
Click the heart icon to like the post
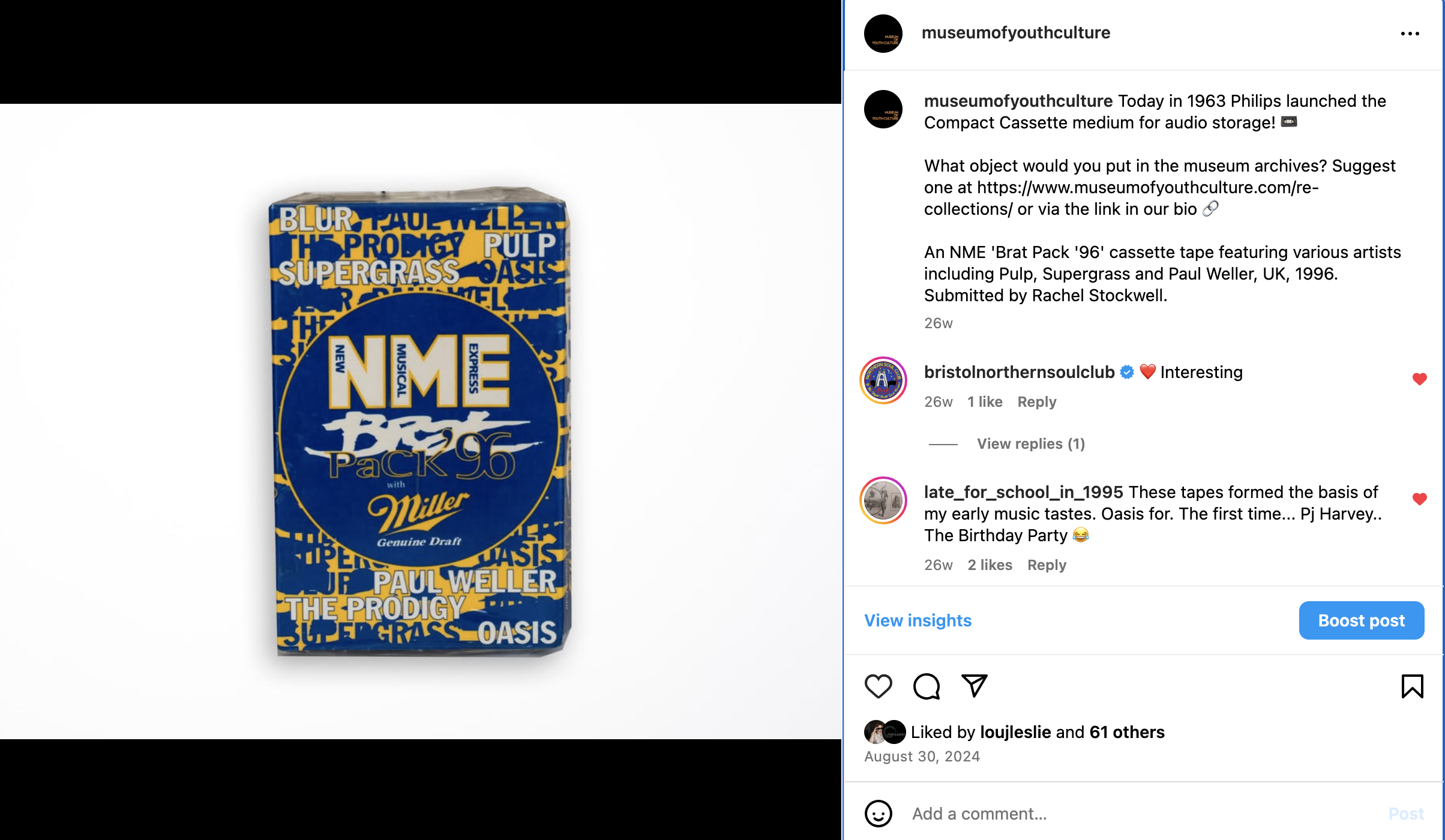(878, 686)
